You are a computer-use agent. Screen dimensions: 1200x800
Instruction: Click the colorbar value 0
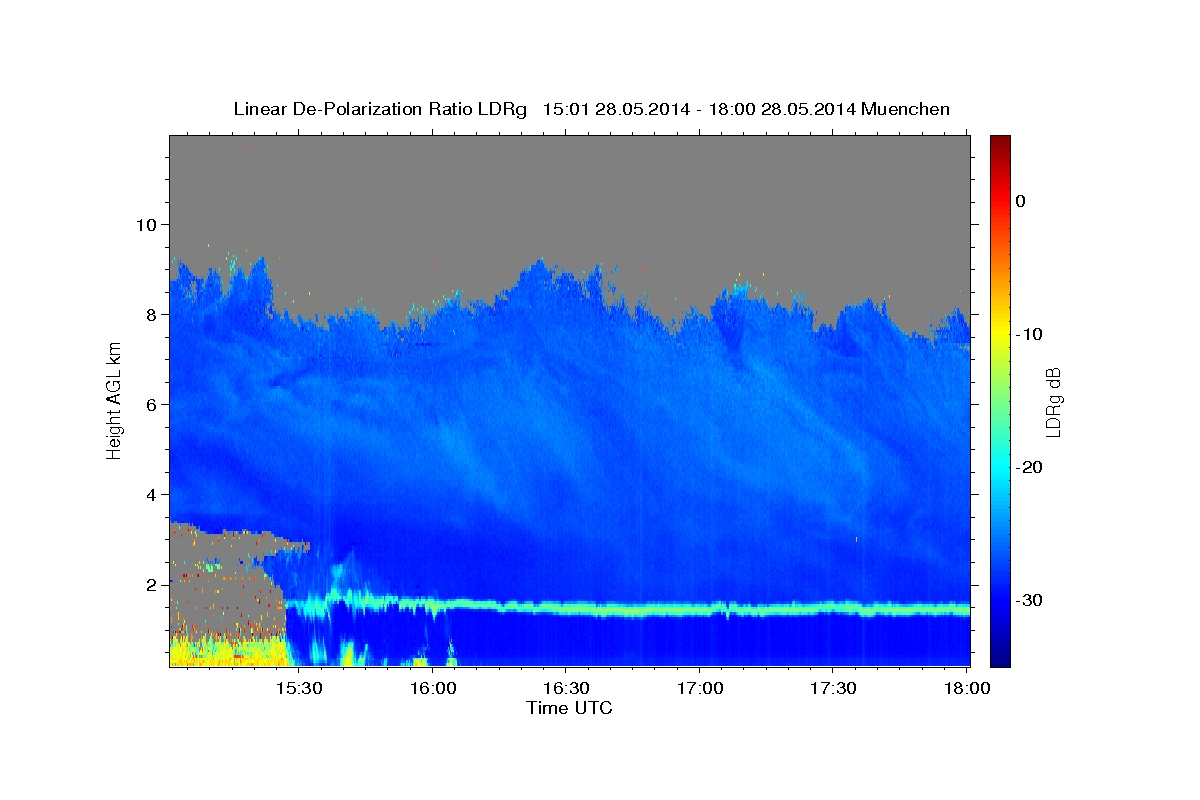[1020, 201]
